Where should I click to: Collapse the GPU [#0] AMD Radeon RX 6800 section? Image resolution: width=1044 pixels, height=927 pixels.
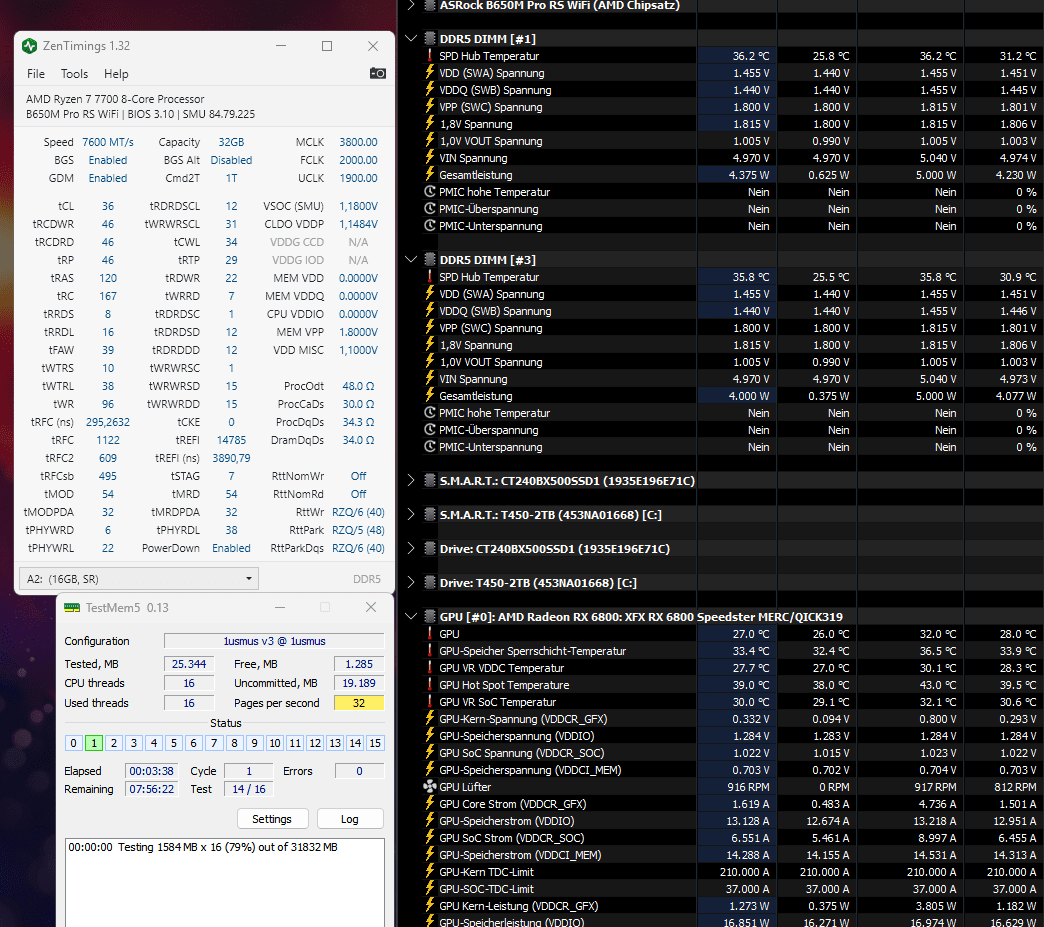(411, 617)
